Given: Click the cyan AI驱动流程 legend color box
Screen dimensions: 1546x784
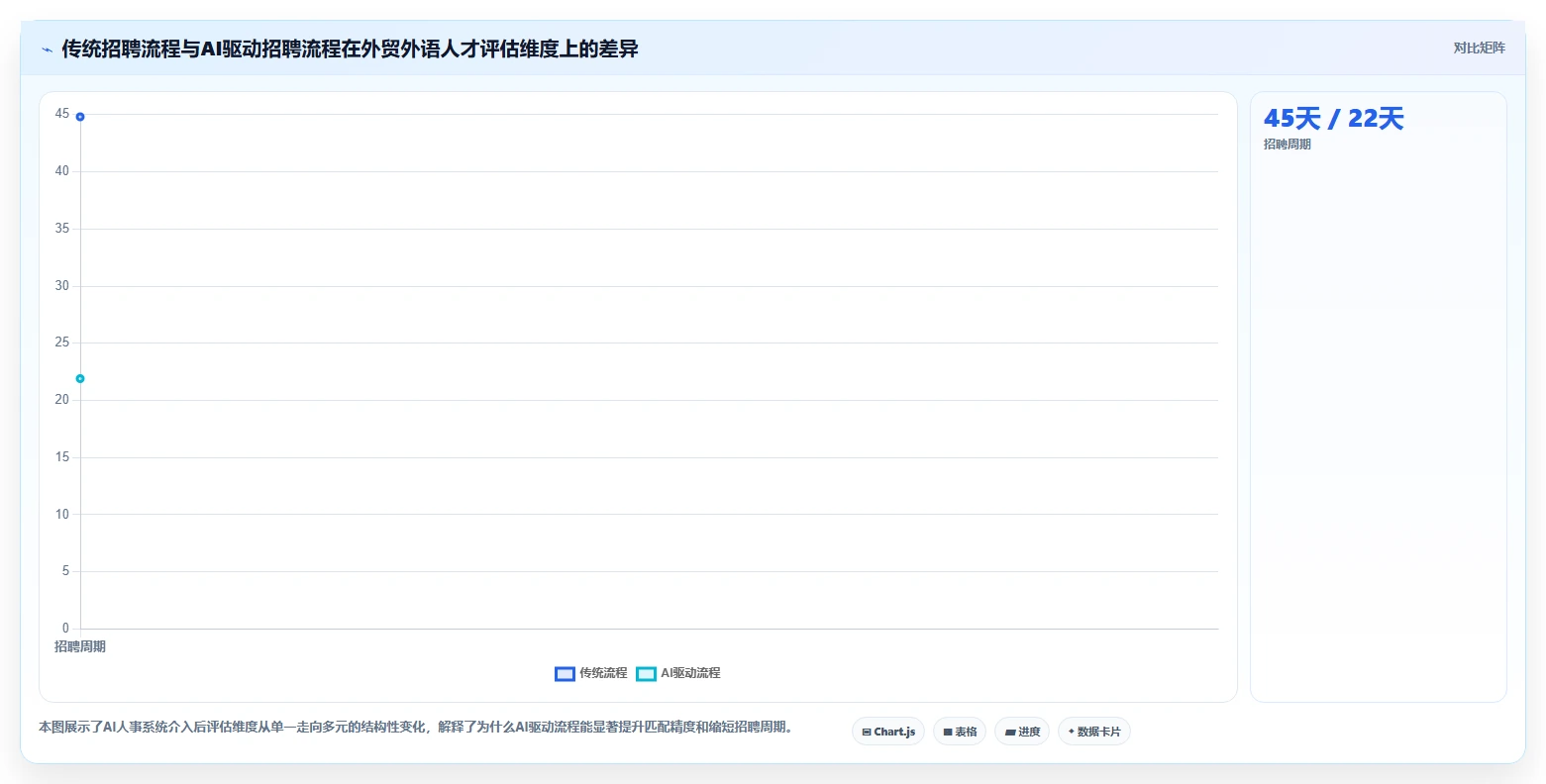Looking at the screenshot, I should [x=646, y=674].
